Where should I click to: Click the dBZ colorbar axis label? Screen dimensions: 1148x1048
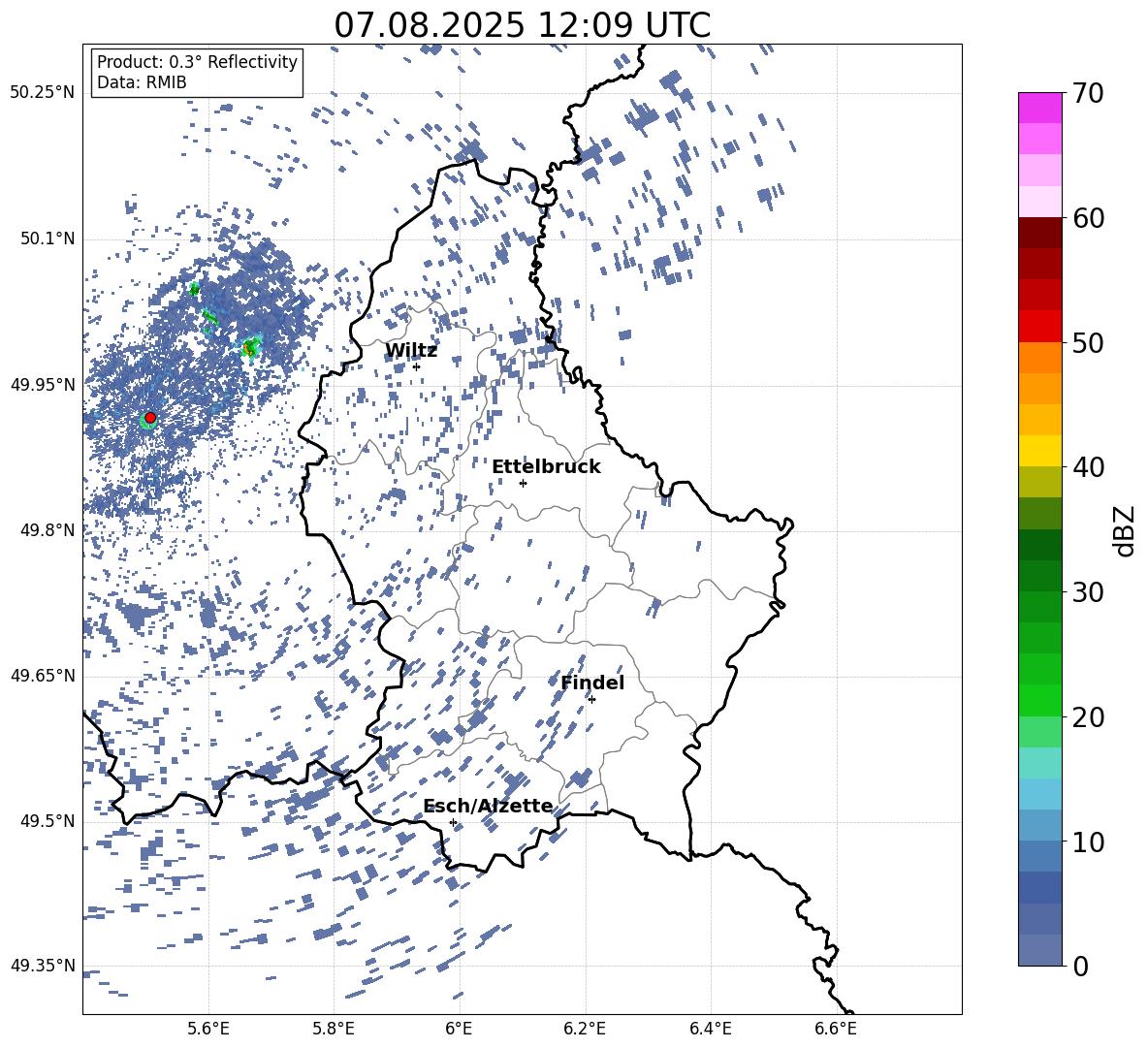pos(1126,530)
